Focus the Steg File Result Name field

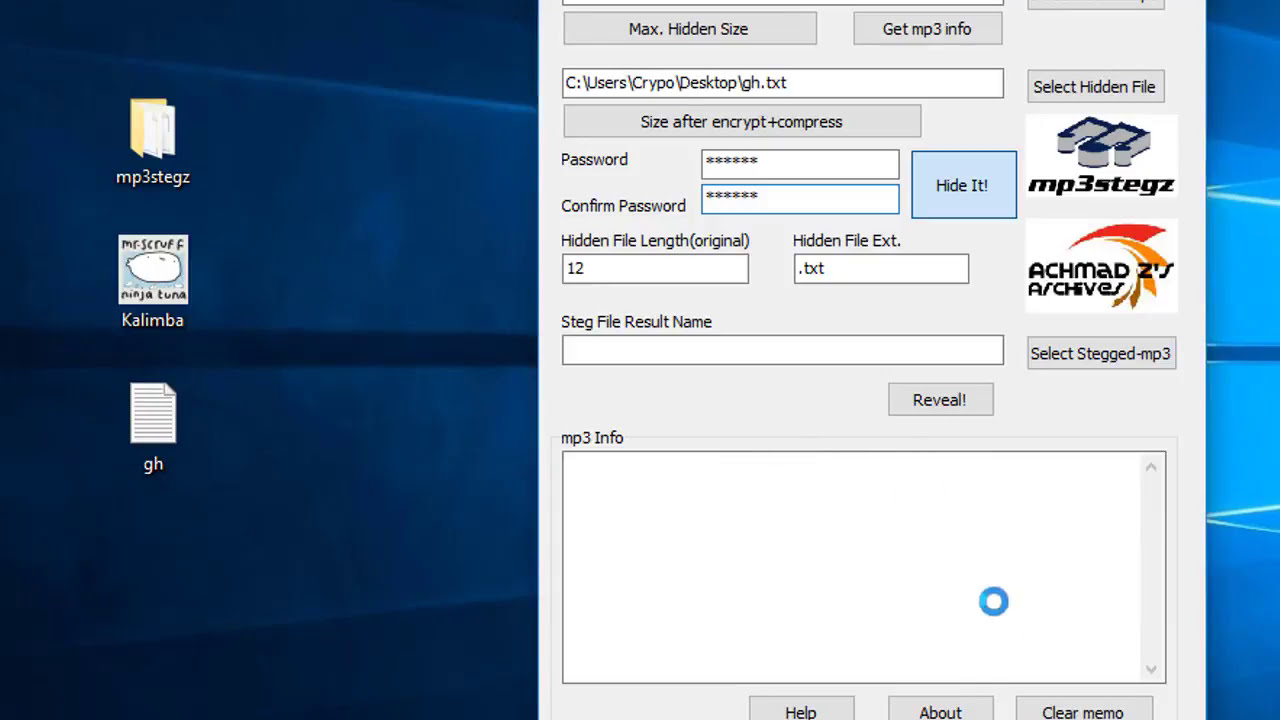(782, 350)
